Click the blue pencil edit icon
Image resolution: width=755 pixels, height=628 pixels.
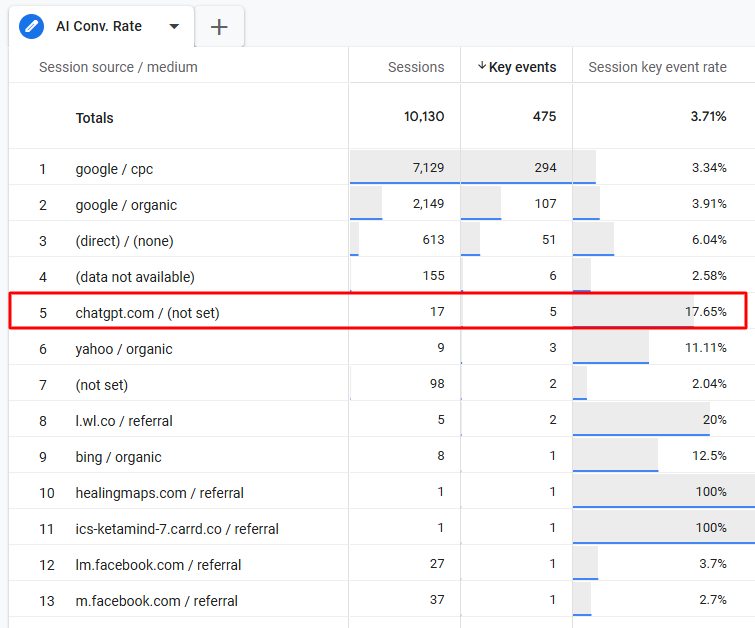31,26
